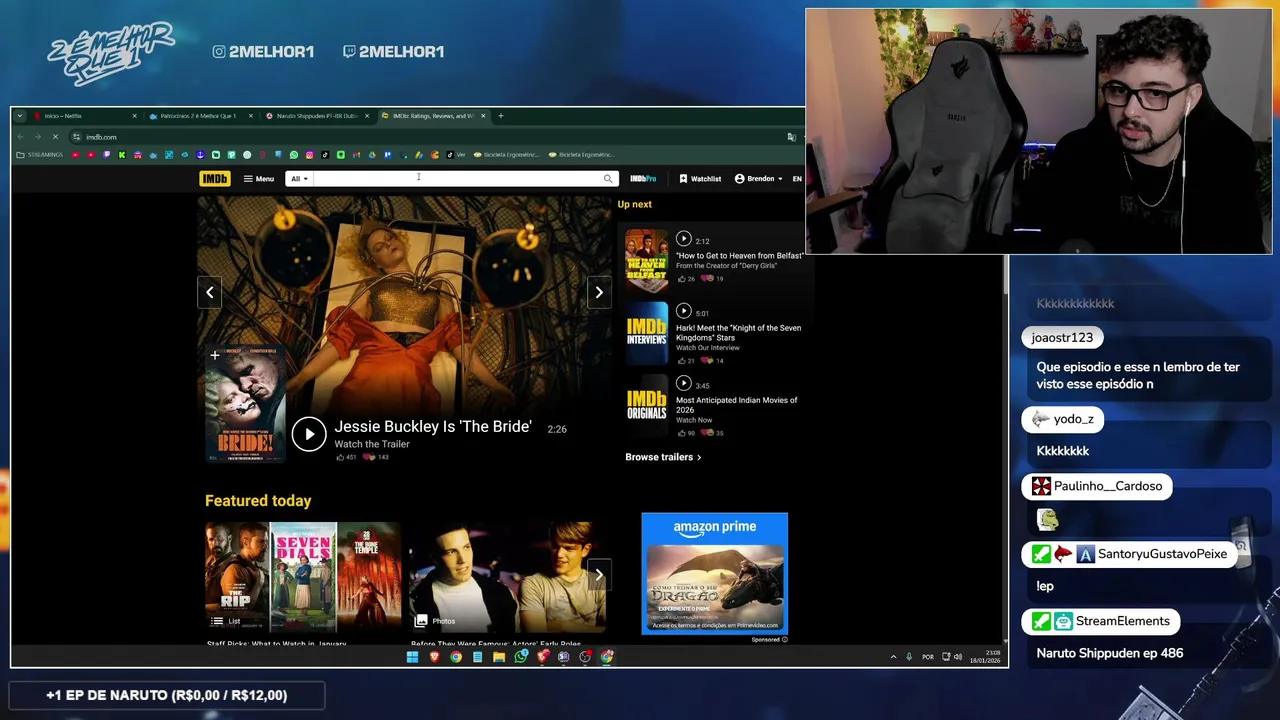
Task: Click the POR keyboard language indicator
Action: [928, 657]
